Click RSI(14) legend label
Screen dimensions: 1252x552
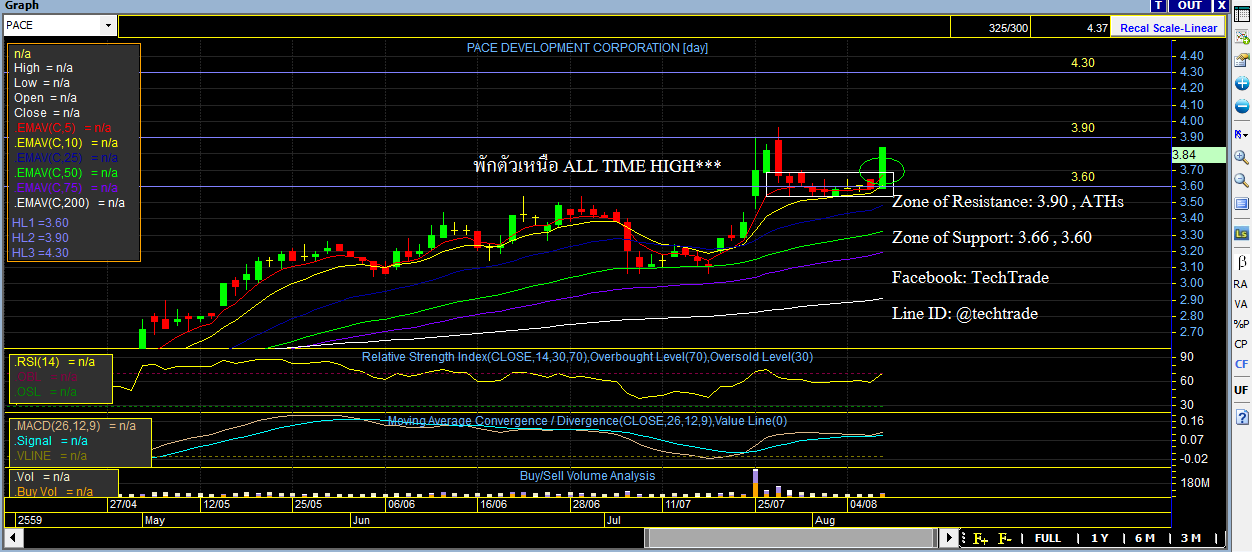pos(55,362)
